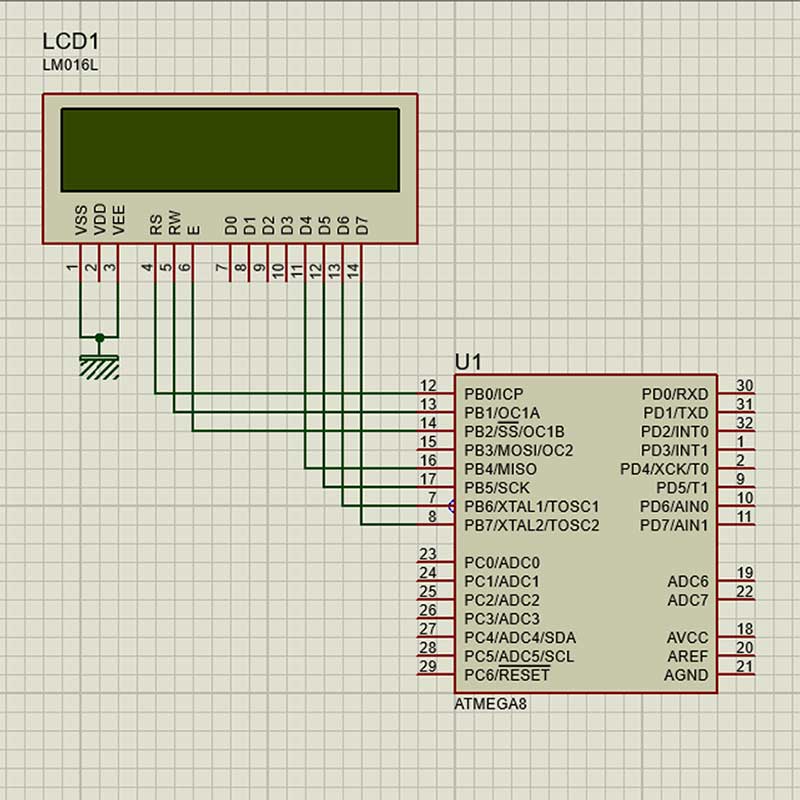The height and width of the screenshot is (800, 800).
Task: Click the PC4/ADC4/SDA pin label
Action: pyautogui.click(x=520, y=638)
